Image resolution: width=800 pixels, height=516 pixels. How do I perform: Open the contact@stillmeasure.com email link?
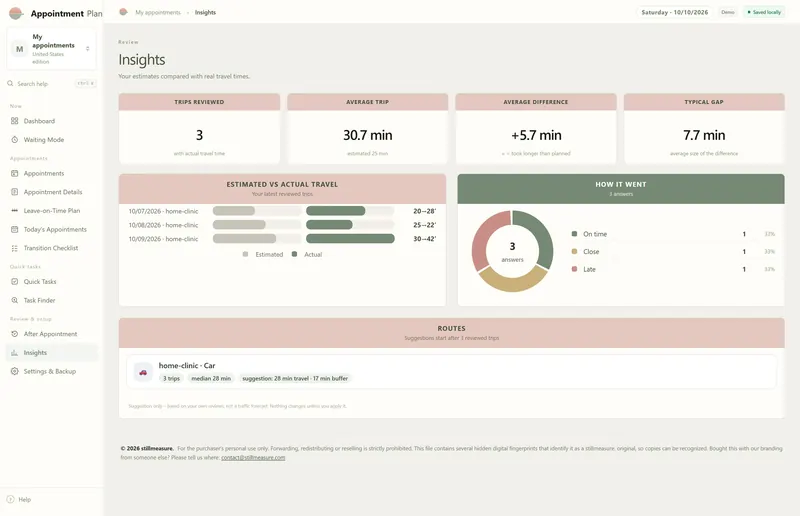point(253,457)
